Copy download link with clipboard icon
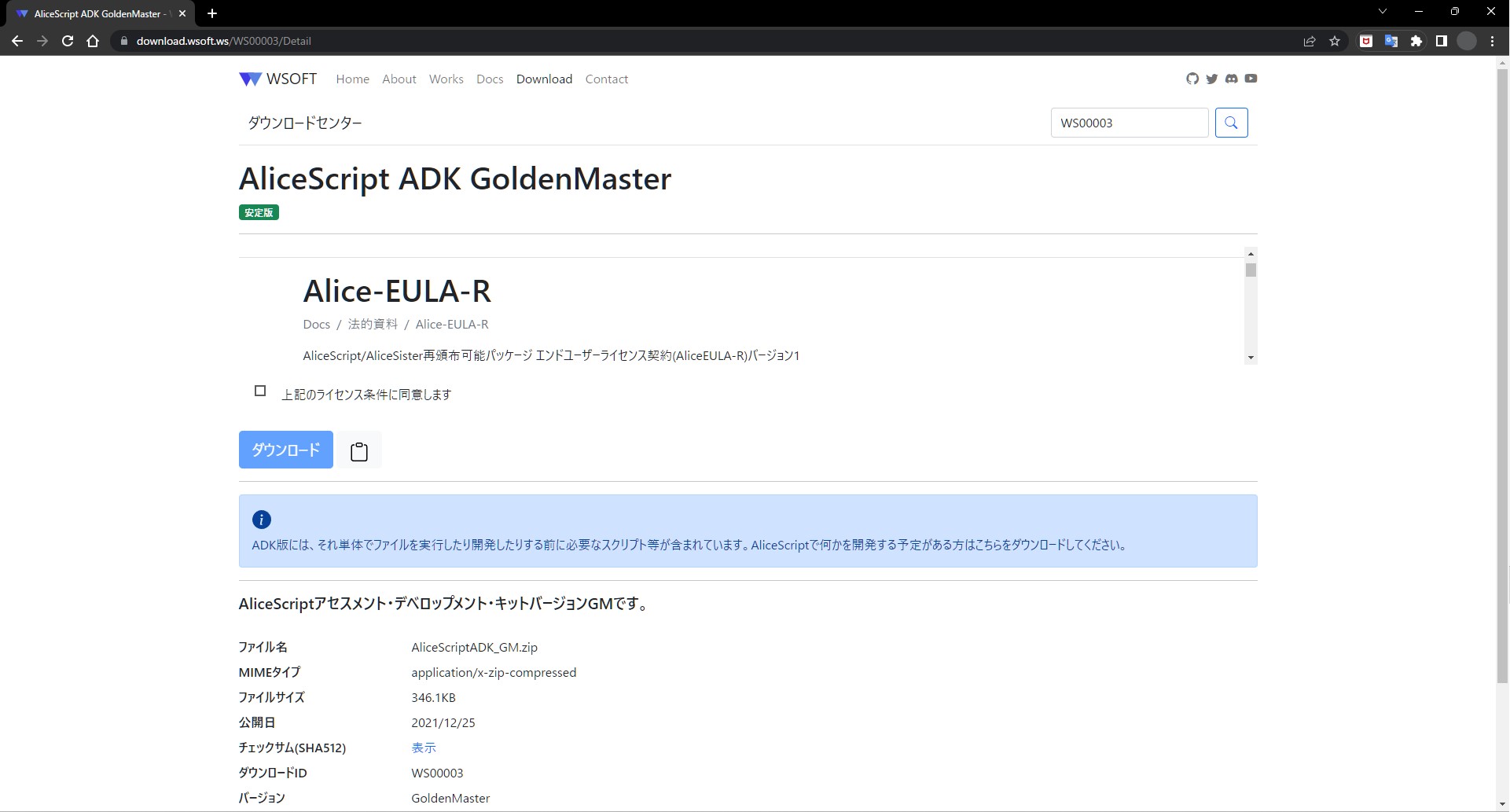This screenshot has height=812, width=1510. (359, 450)
